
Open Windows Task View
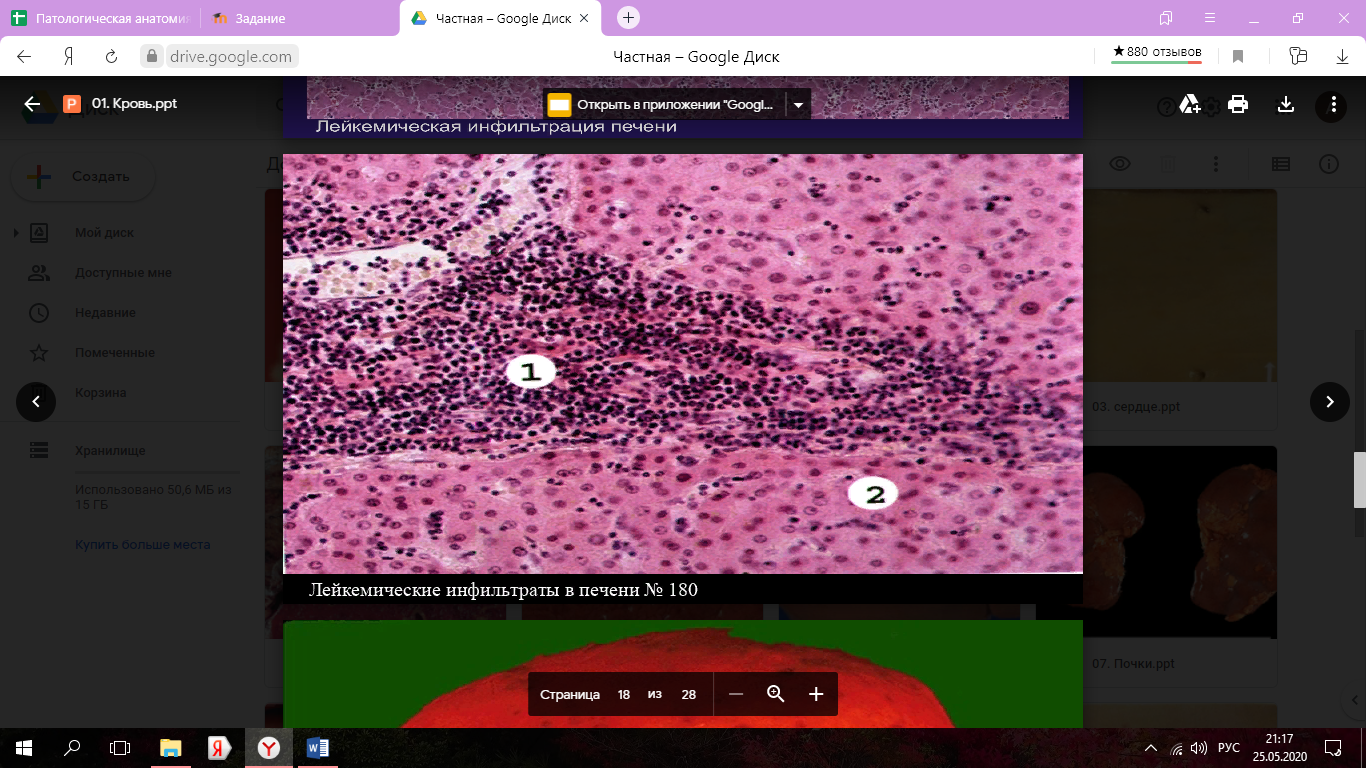(120, 747)
